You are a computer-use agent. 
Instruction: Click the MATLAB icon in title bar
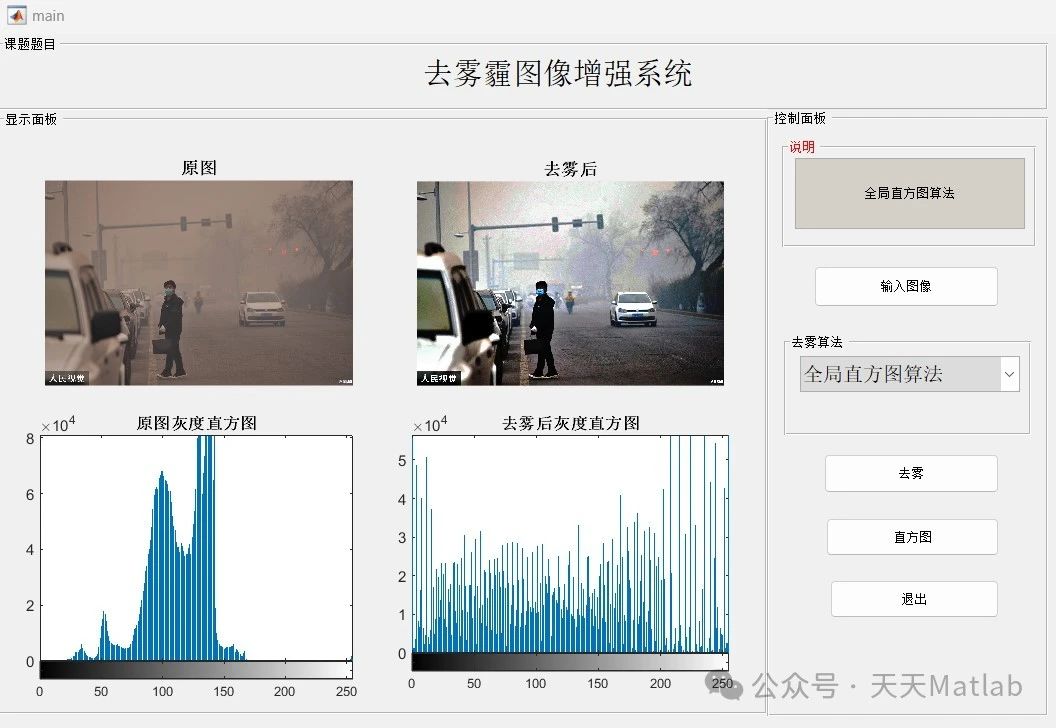[16, 15]
